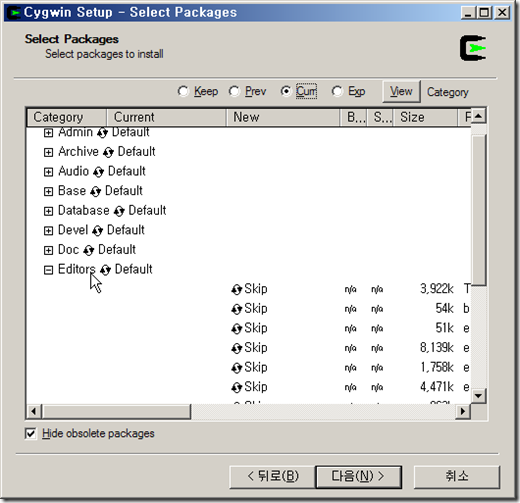Select the Prev radio button
520x503 pixels.
click(x=234, y=91)
